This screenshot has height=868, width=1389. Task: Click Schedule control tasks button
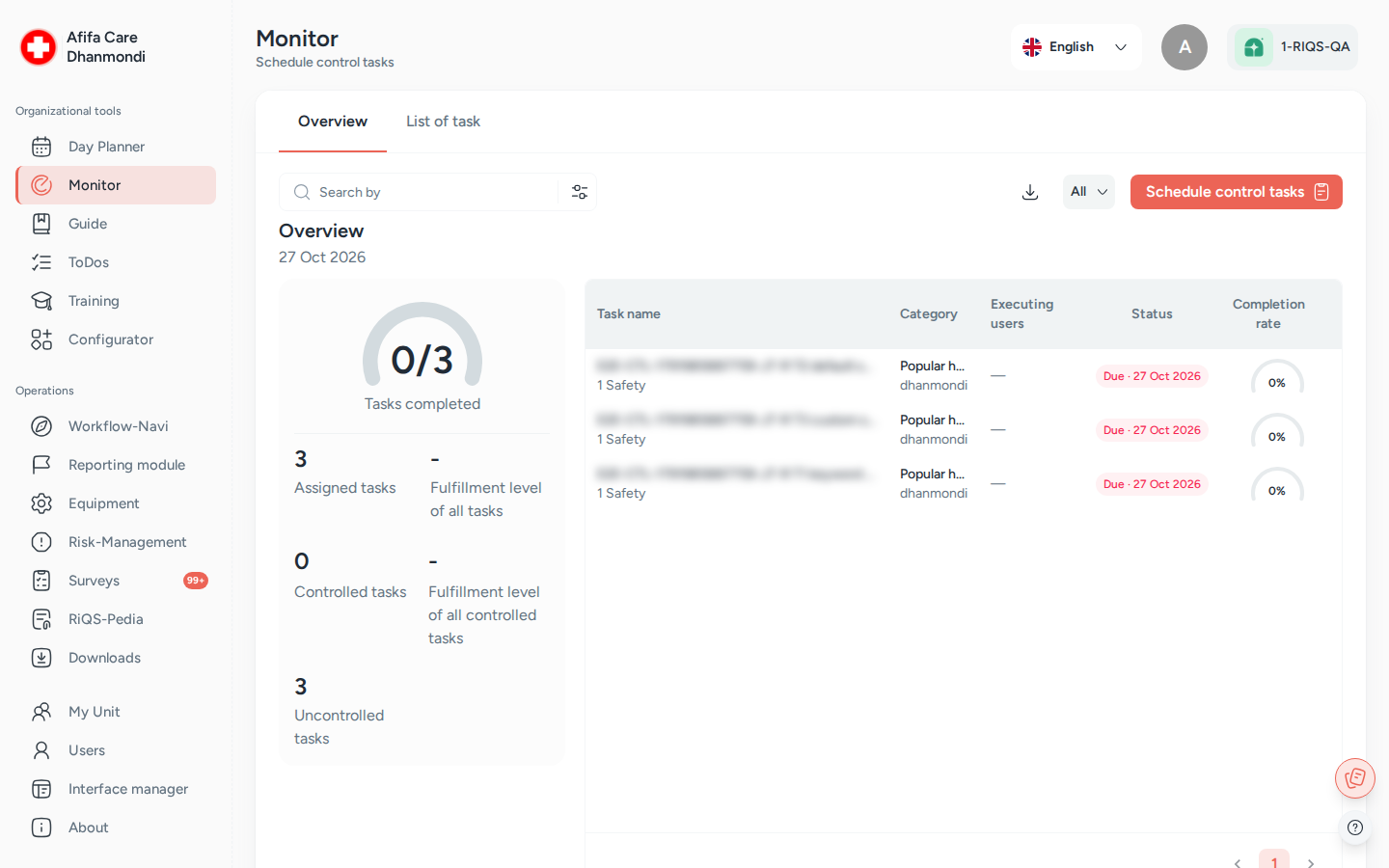(x=1237, y=192)
